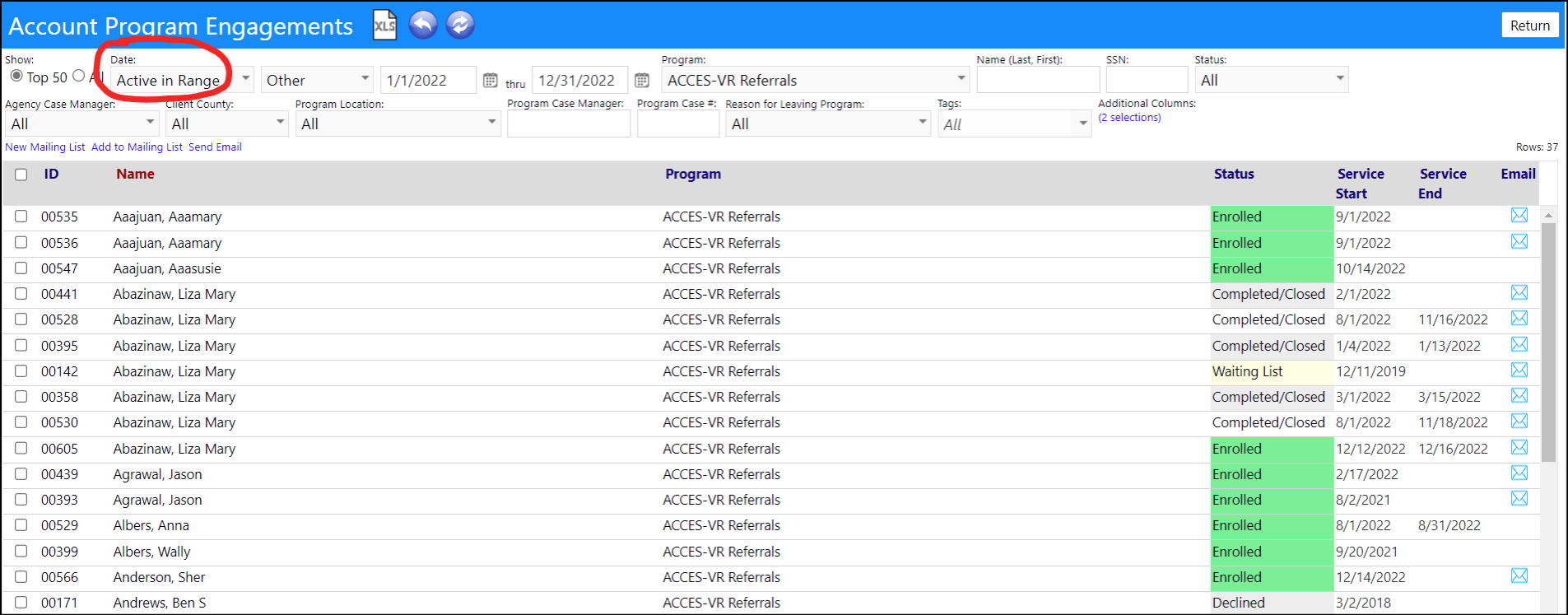Click the Return button
This screenshot has width=1568, height=615.
click(1529, 26)
